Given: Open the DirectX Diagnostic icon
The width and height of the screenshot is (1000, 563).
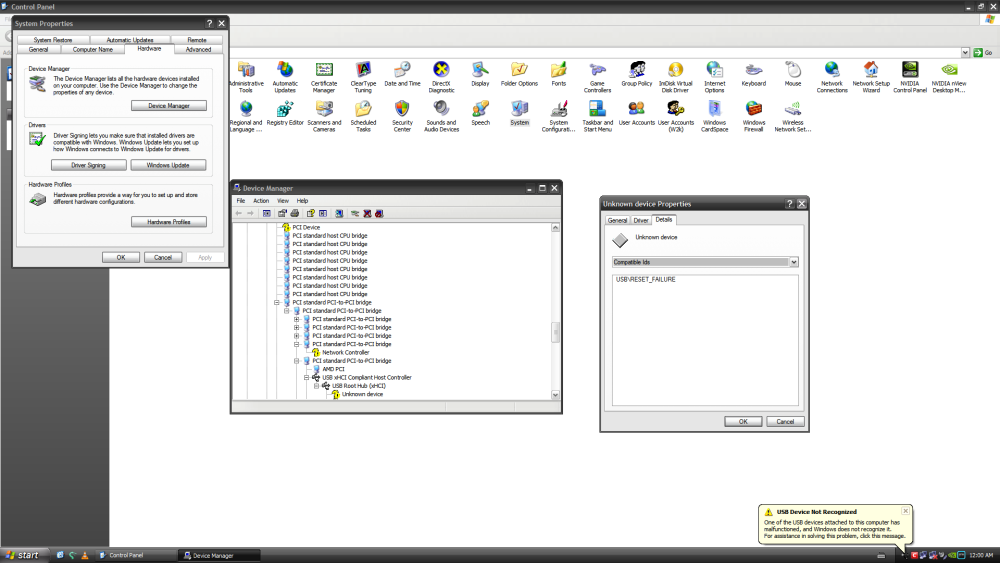Looking at the screenshot, I should (x=441, y=70).
